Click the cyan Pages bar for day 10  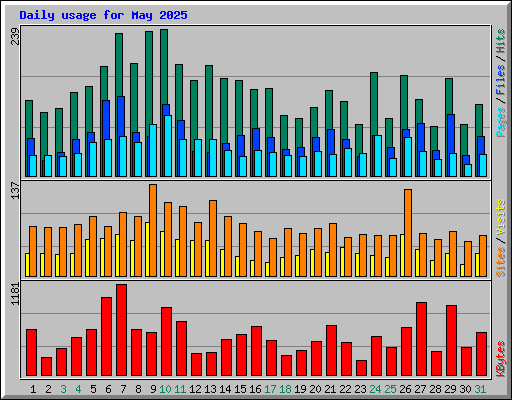pos(168,146)
